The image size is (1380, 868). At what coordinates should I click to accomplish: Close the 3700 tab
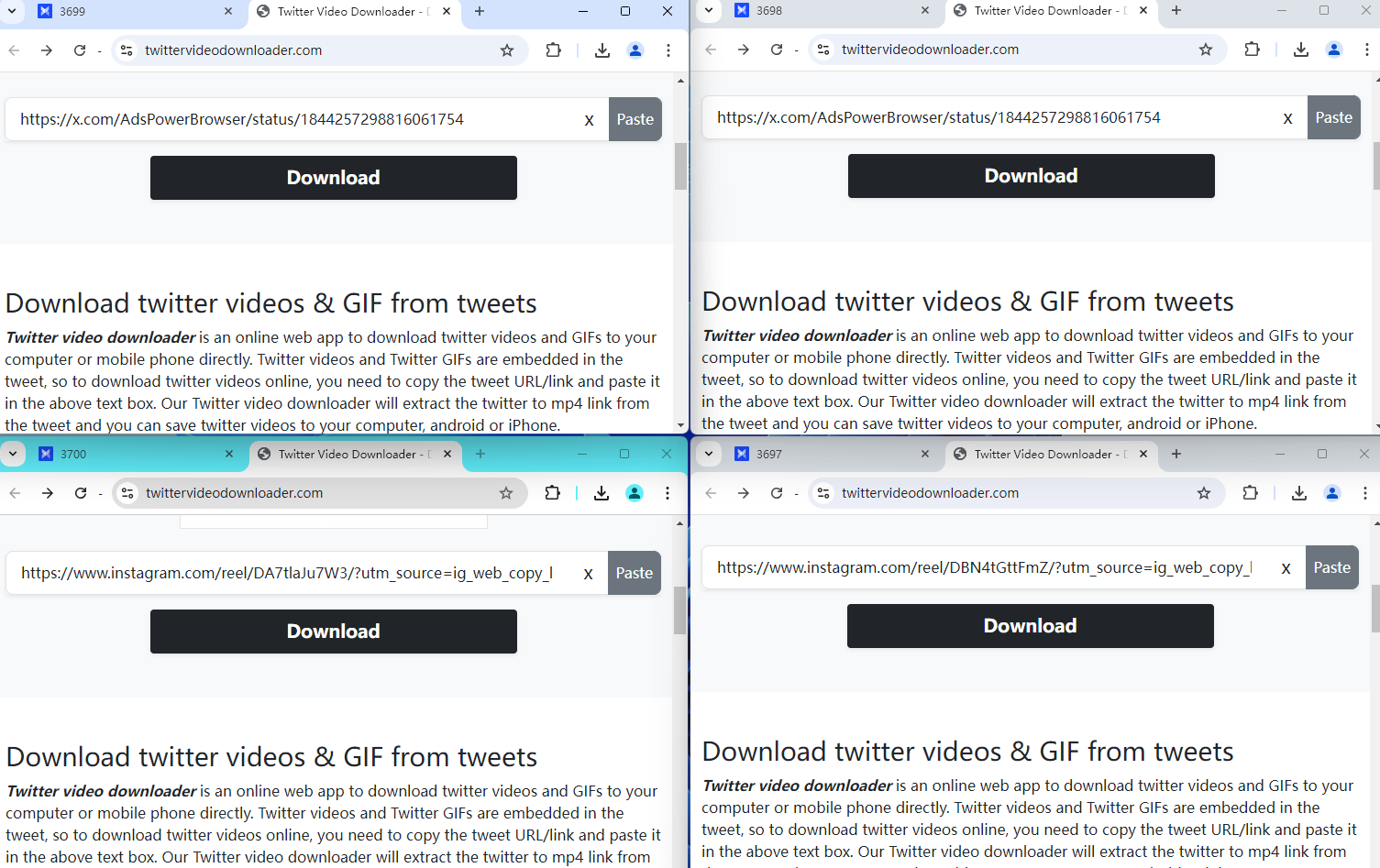229,454
